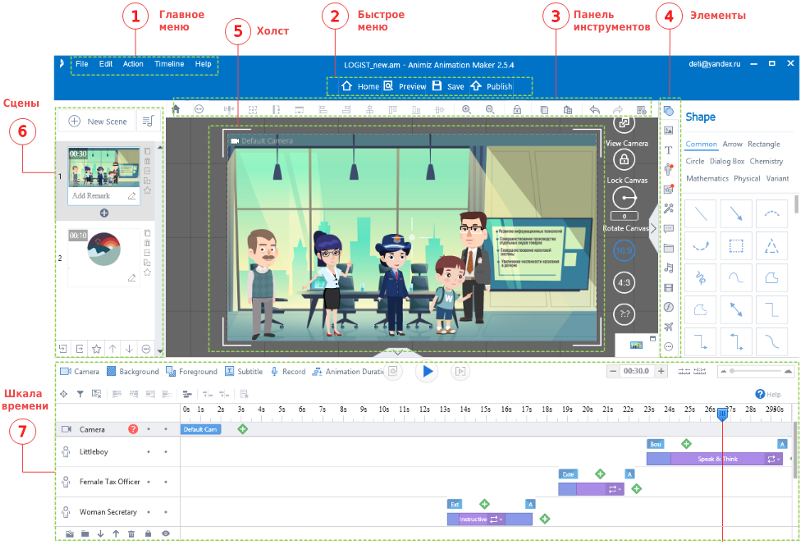Open the Image tool in the elements sidebar

coord(668,130)
